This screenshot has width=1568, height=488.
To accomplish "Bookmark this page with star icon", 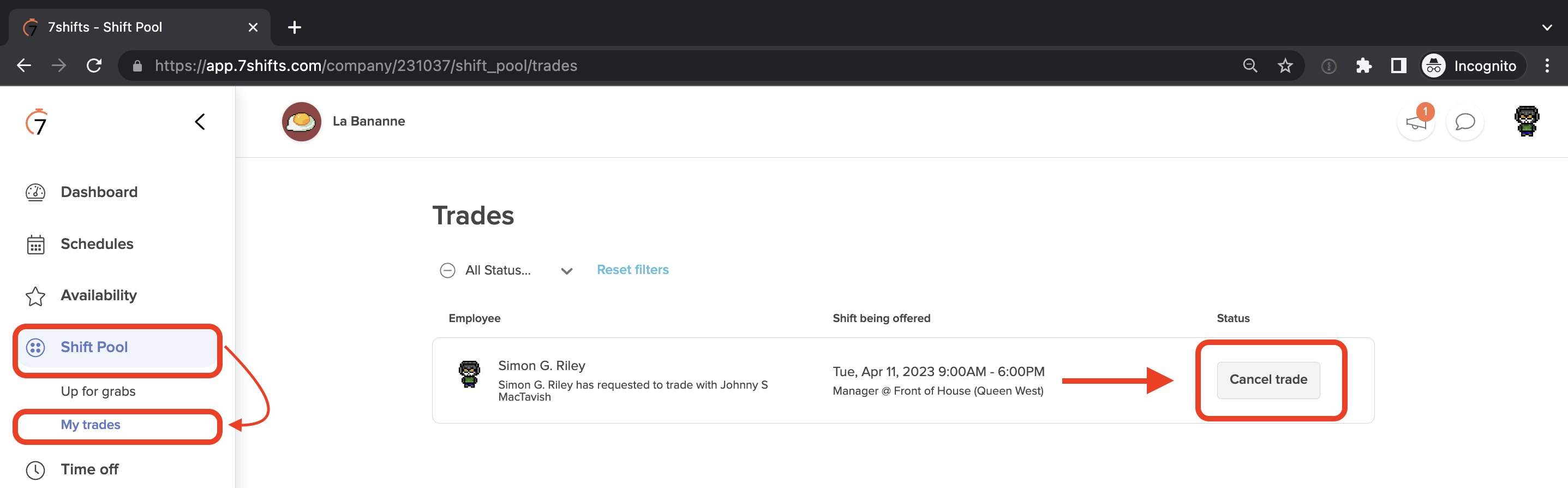I will tap(1285, 65).
